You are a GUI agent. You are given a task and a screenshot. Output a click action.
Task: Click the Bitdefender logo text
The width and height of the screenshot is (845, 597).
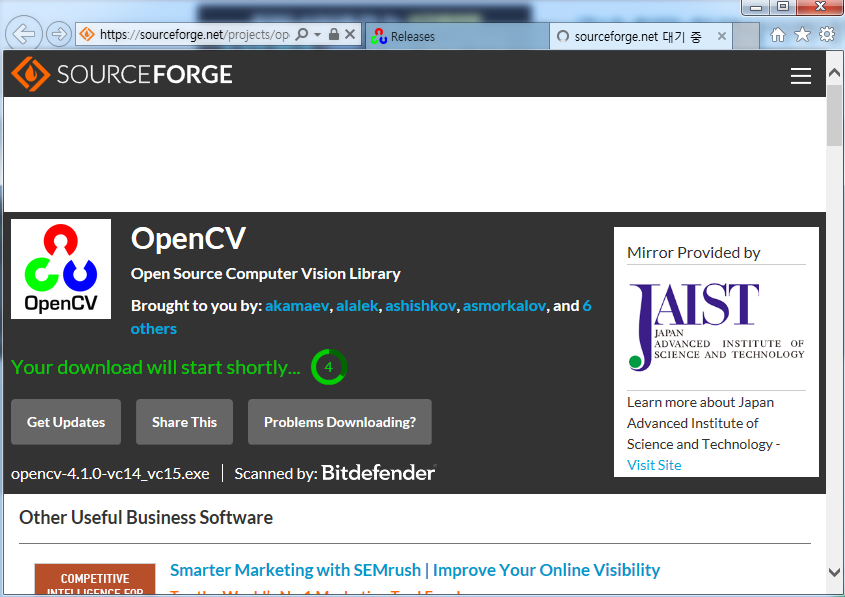378,473
